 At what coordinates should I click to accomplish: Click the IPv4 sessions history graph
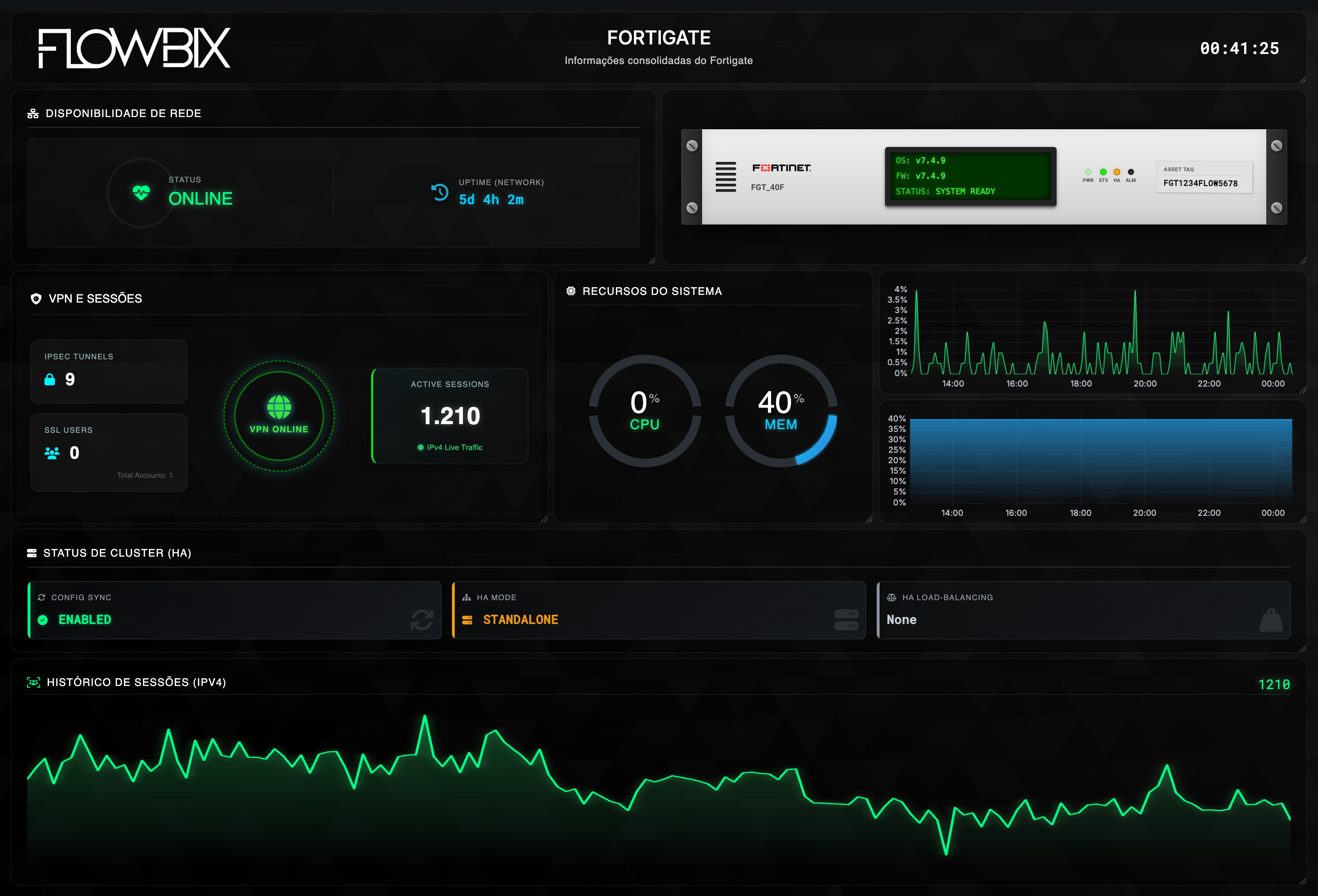point(659,788)
